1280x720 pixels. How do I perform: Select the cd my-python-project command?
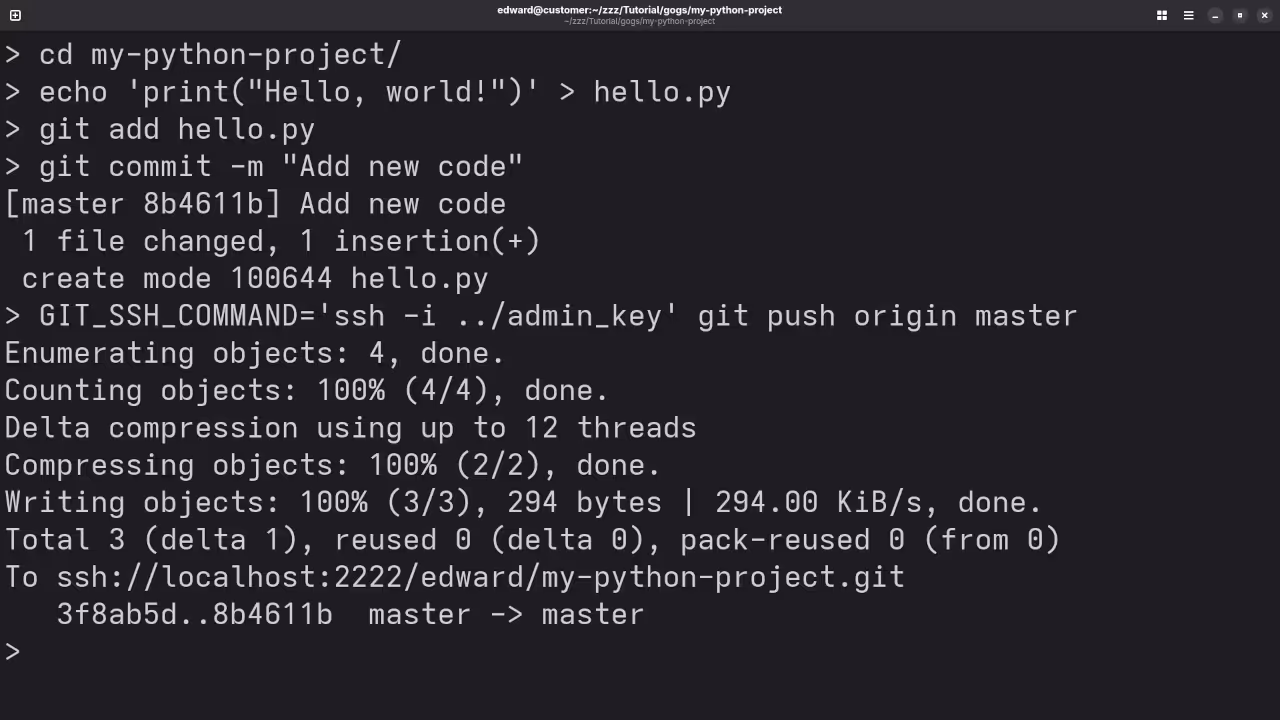tap(220, 54)
